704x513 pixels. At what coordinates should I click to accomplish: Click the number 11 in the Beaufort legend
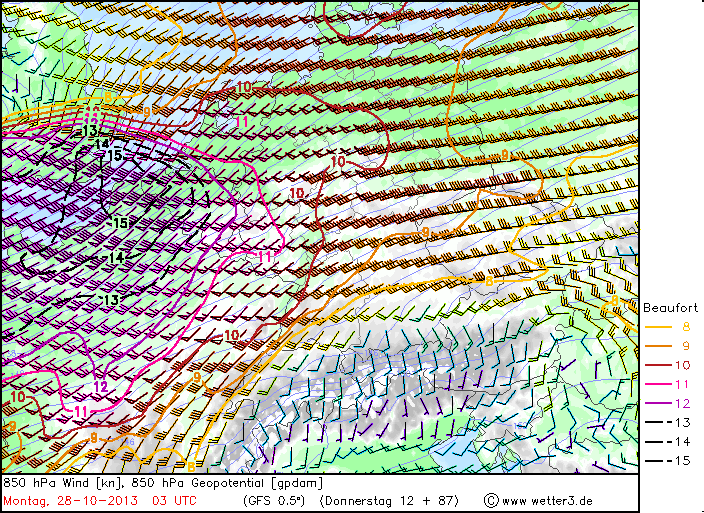[683, 384]
